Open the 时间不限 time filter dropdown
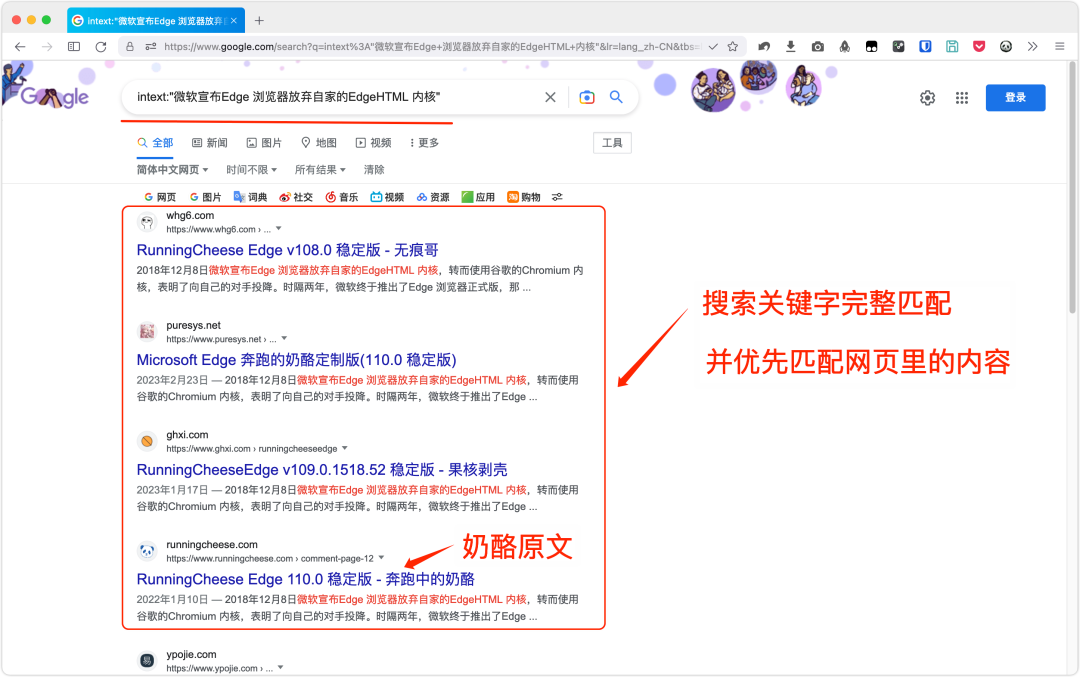Image resolution: width=1080 pixels, height=677 pixels. pos(251,169)
